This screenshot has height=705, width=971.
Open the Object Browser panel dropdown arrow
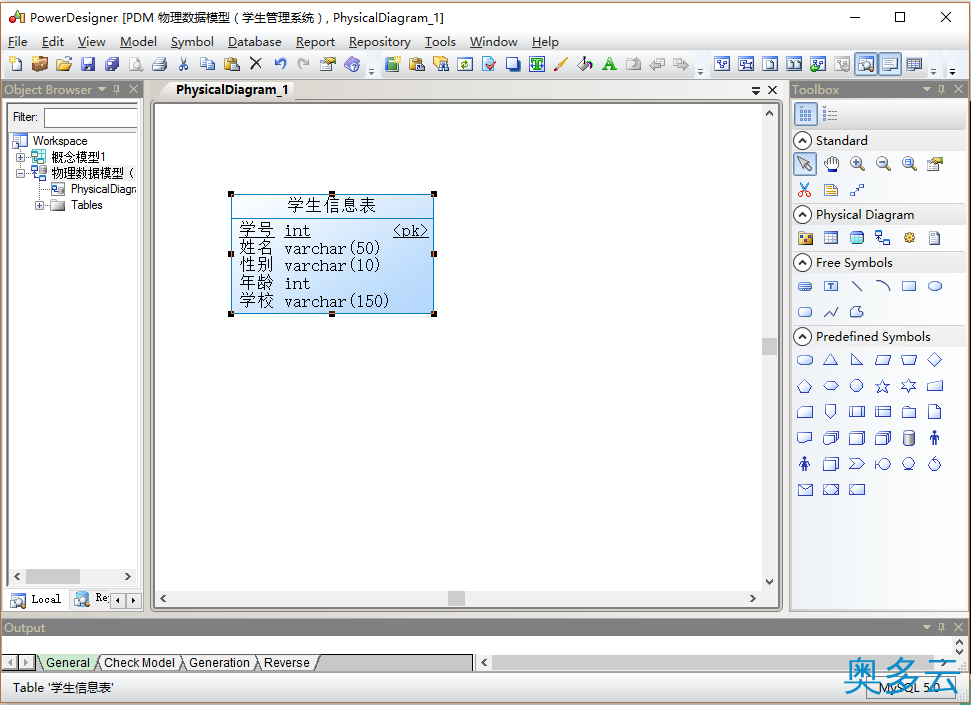(102, 89)
